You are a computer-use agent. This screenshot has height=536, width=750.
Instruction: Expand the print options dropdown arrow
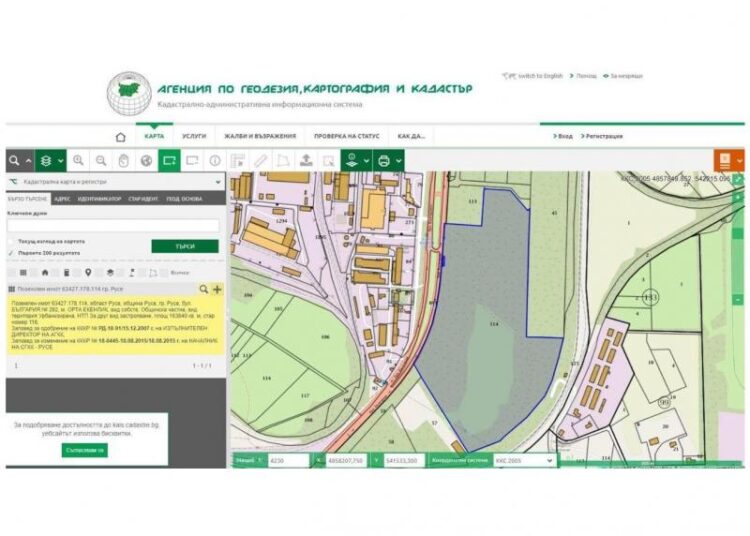(398, 161)
